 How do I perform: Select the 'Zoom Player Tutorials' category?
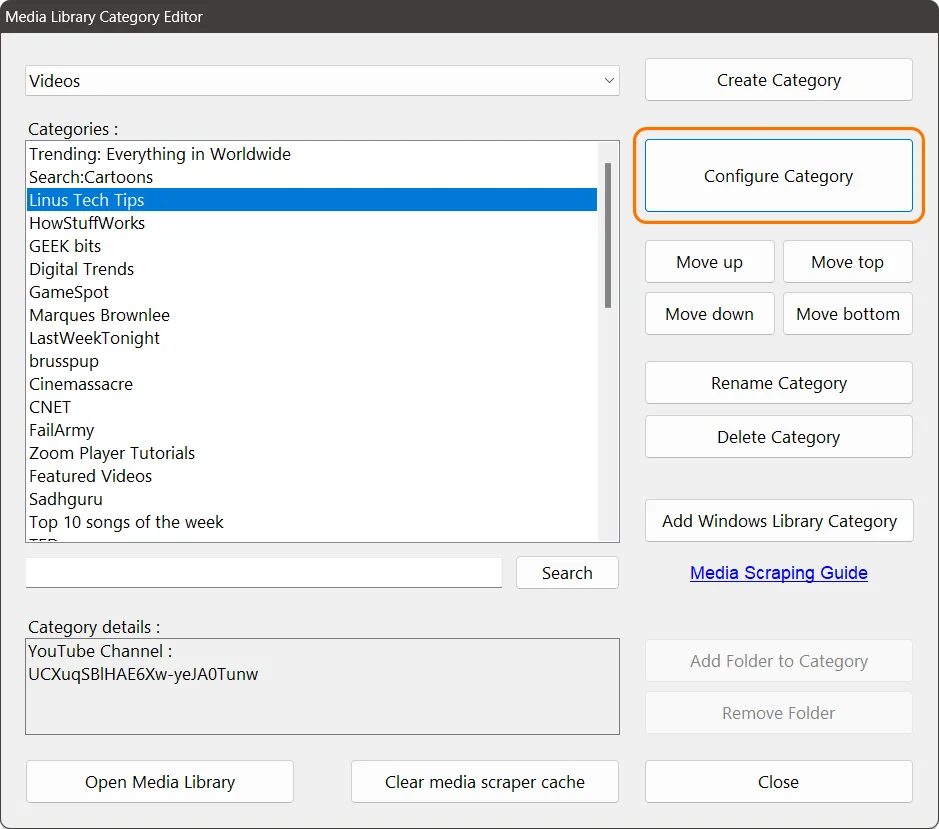click(312, 453)
